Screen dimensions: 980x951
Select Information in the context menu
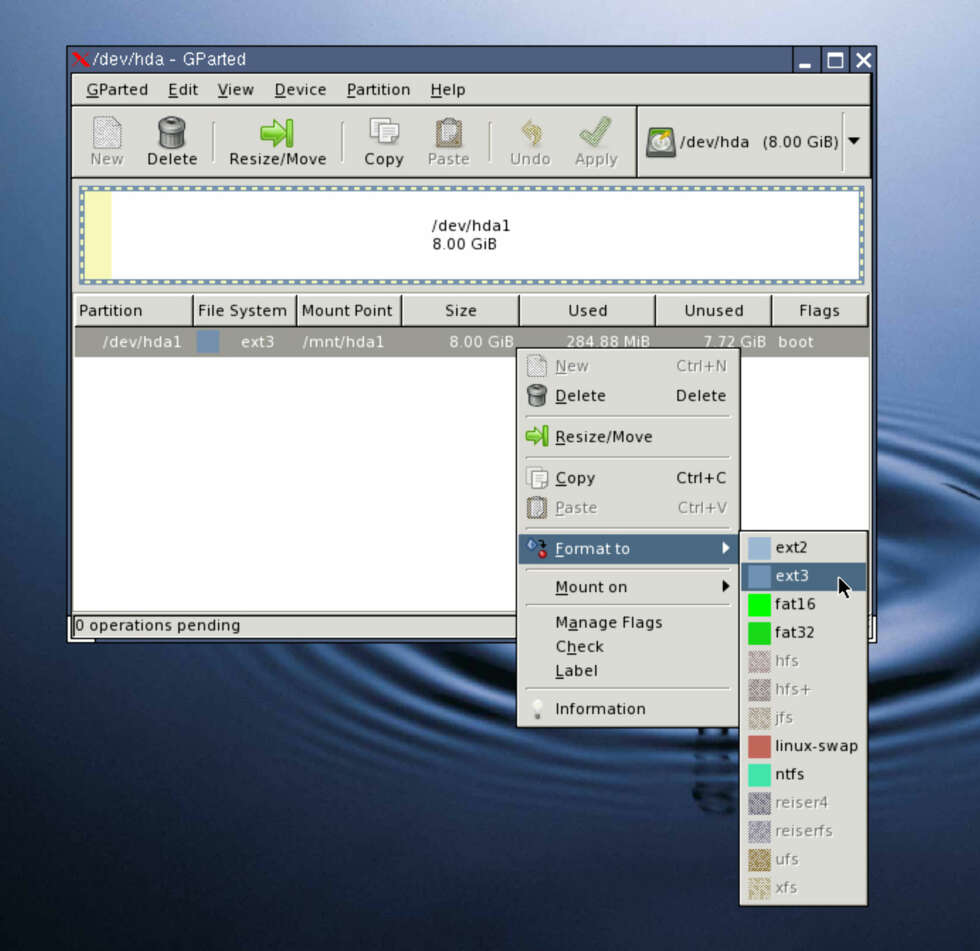tap(628, 709)
